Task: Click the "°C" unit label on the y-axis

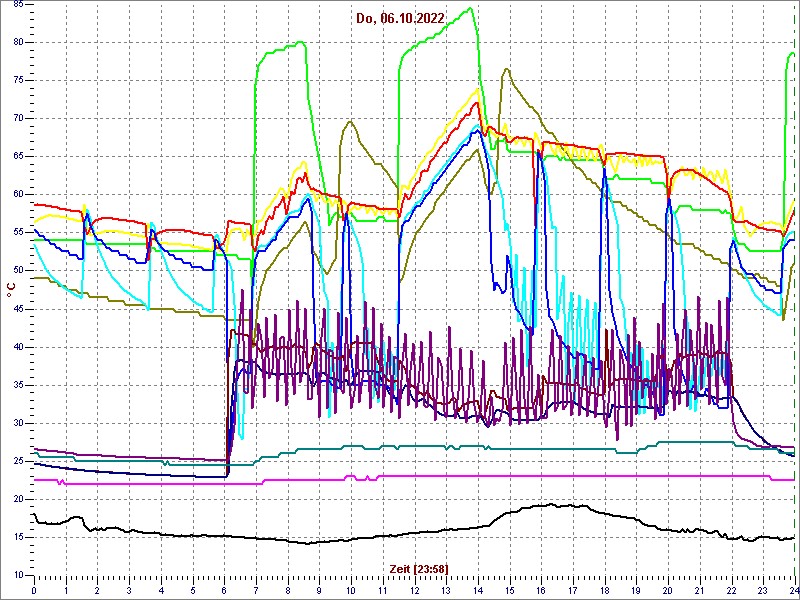Action: point(10,290)
